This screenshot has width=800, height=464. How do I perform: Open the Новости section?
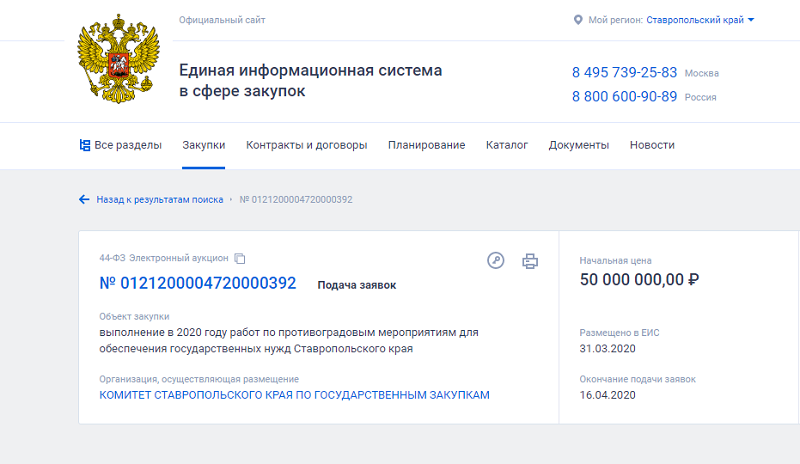pyautogui.click(x=652, y=145)
